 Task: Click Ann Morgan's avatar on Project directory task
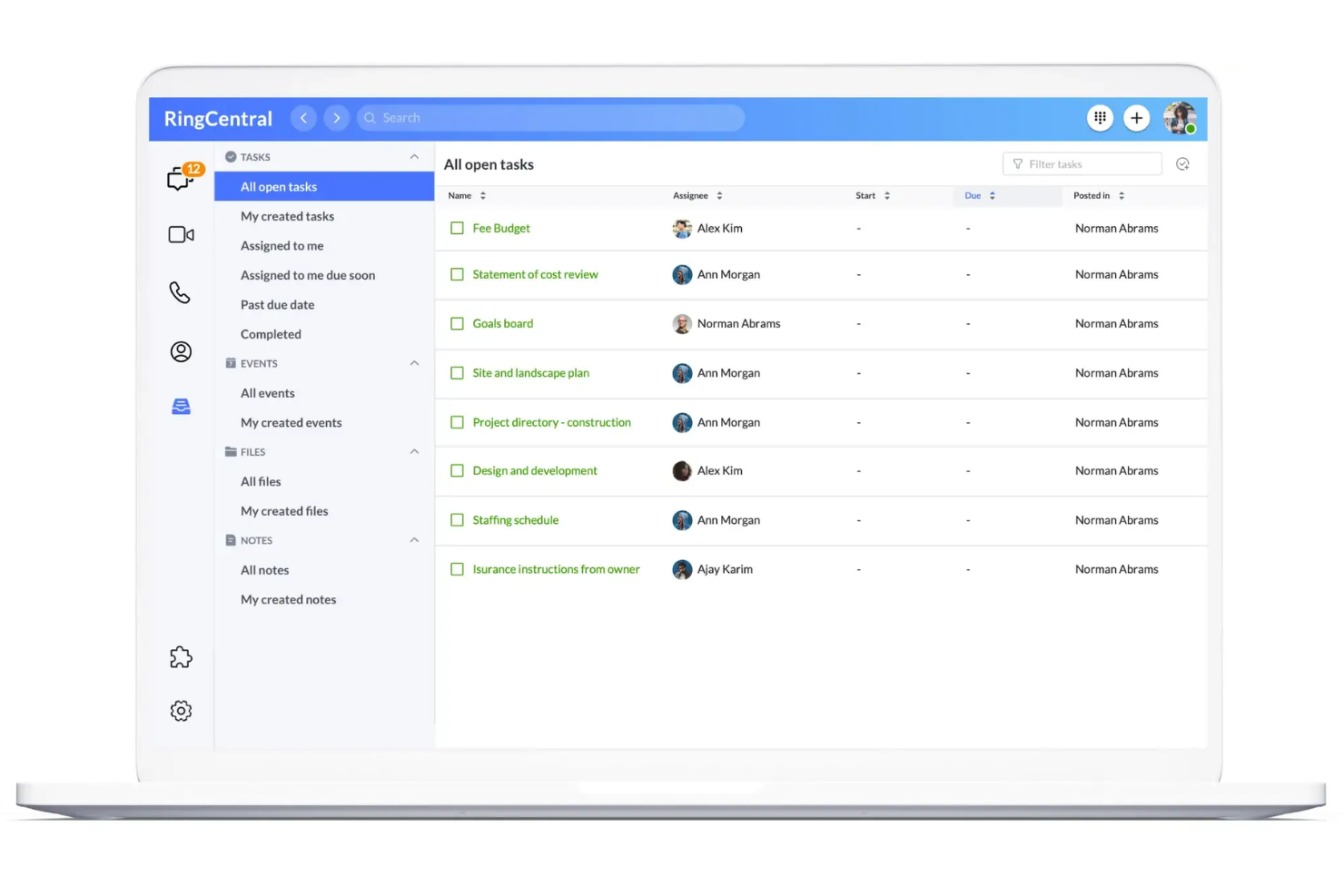[682, 422]
